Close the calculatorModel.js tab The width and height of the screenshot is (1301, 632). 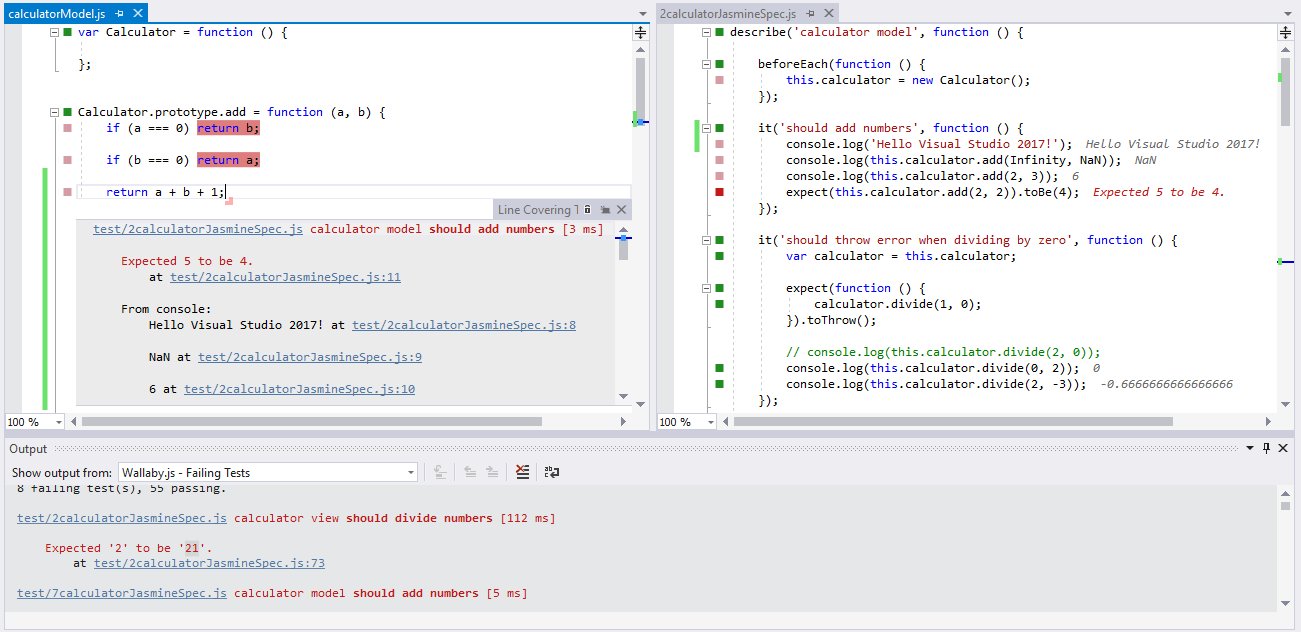point(137,13)
